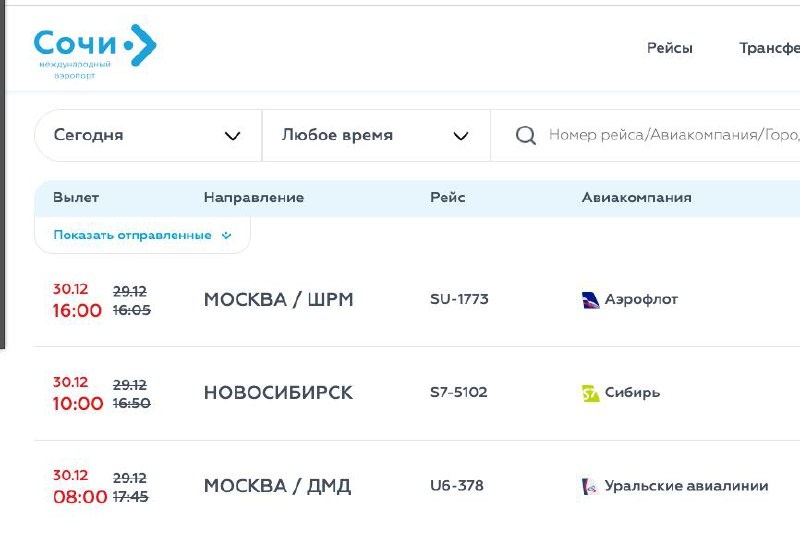Click the chevron next to Сегодня
Screen dimensions: 800x533
click(232, 136)
